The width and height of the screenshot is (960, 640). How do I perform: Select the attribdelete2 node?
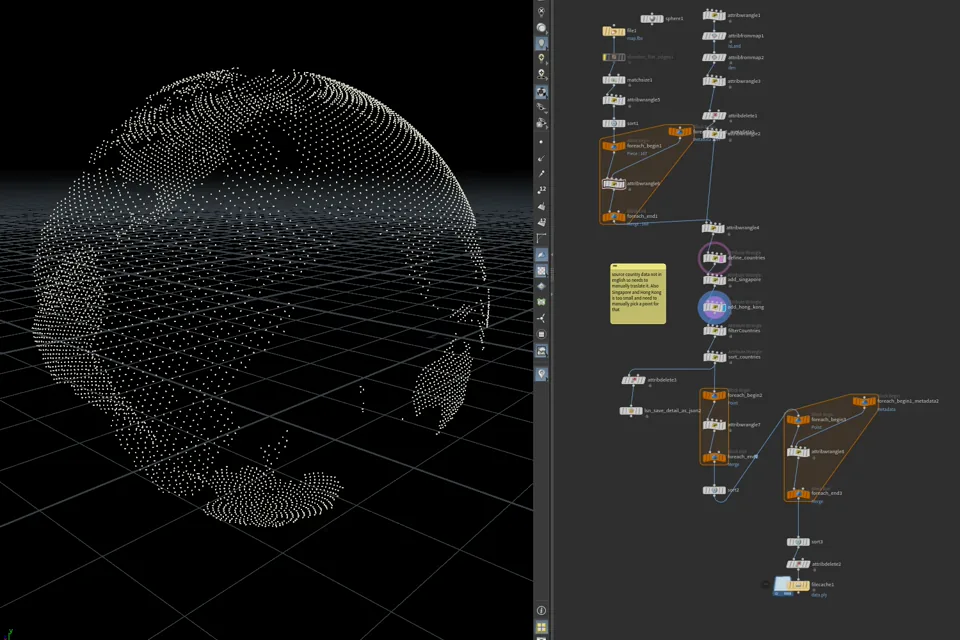coord(798,564)
